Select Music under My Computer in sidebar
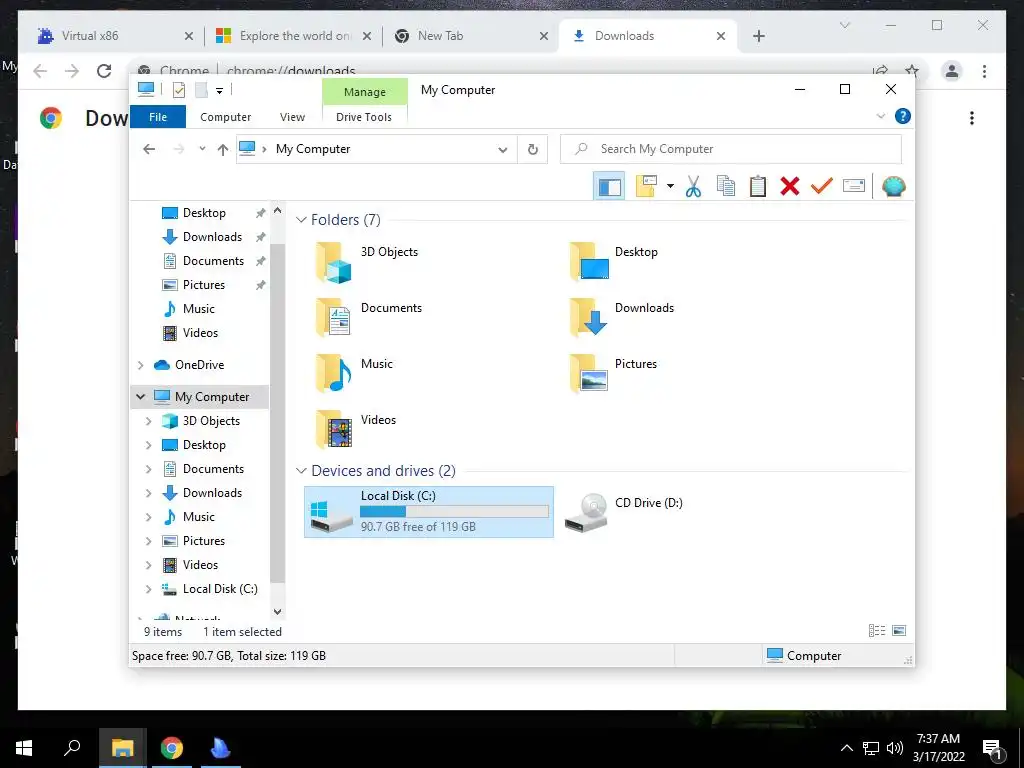1024x768 pixels. coord(199,517)
